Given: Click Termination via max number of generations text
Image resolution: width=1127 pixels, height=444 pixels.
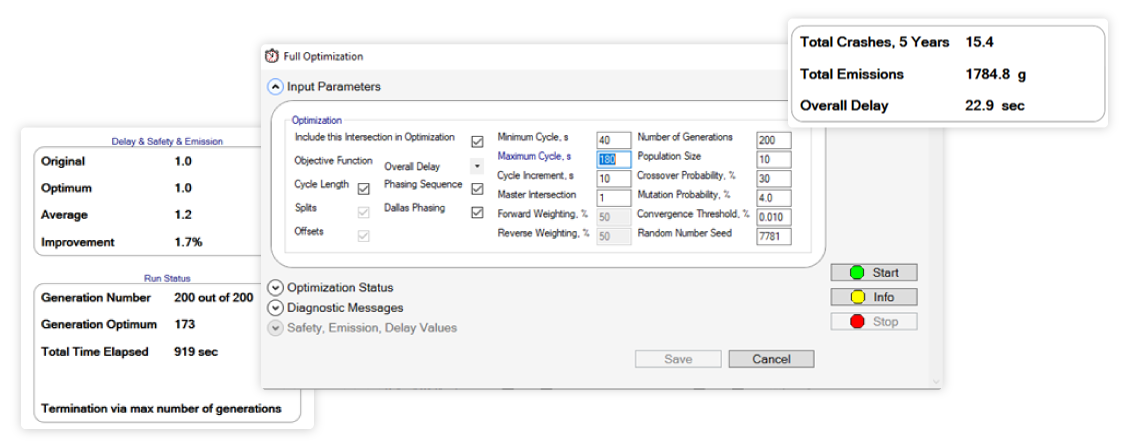Looking at the screenshot, I should (161, 409).
